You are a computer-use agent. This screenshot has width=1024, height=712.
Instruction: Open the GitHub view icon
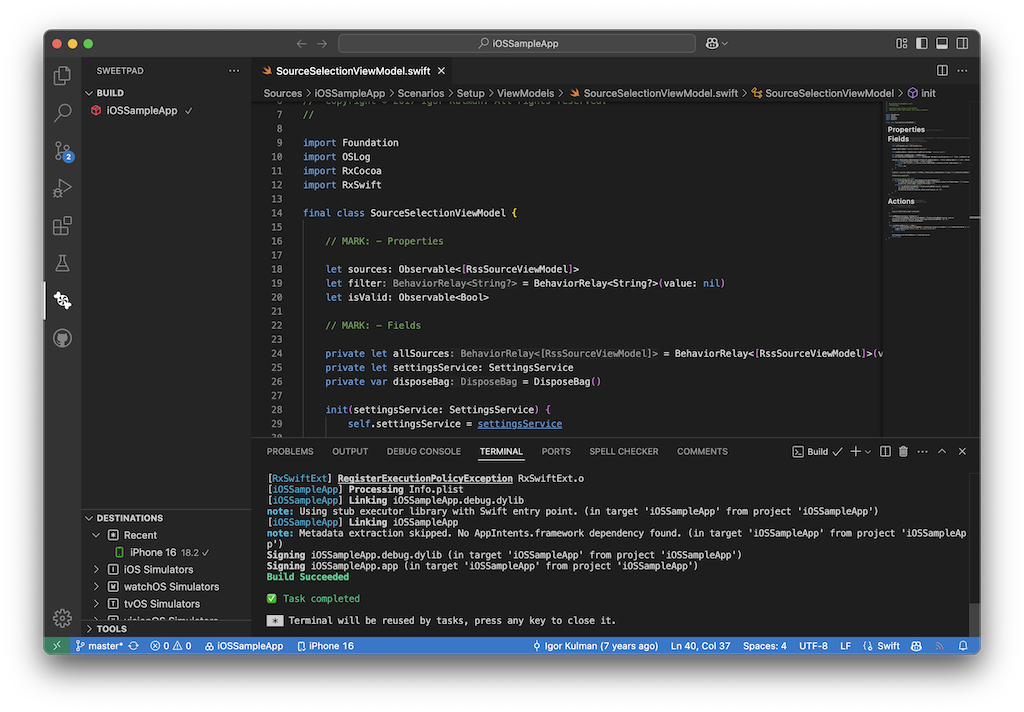[62, 338]
